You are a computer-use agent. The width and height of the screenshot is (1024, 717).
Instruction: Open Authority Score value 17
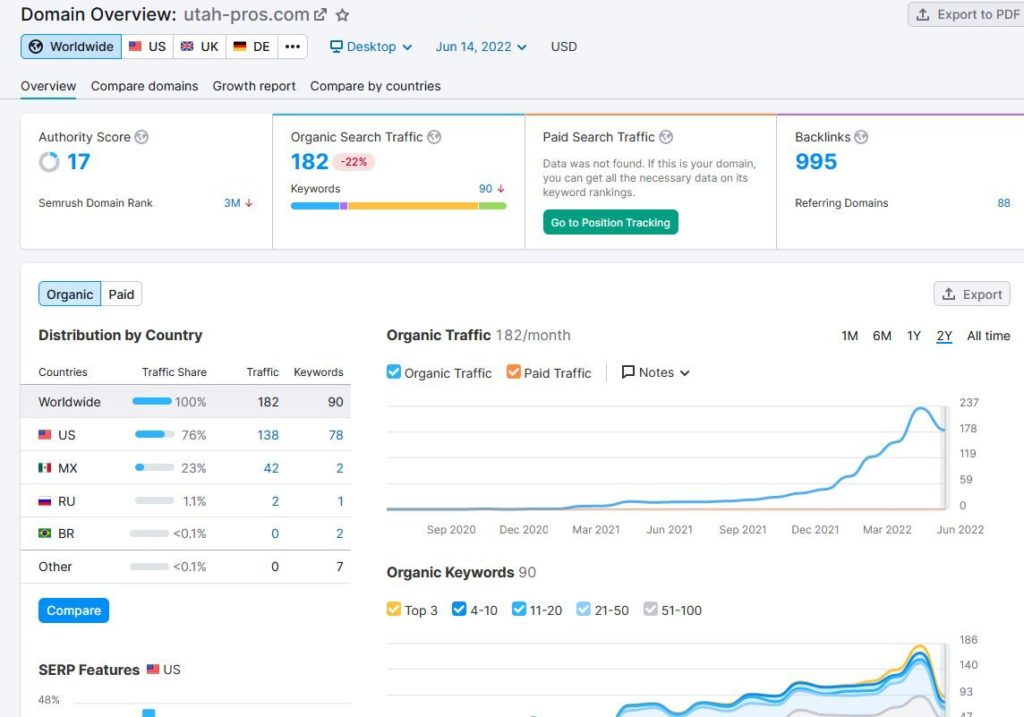pyautogui.click(x=78, y=161)
